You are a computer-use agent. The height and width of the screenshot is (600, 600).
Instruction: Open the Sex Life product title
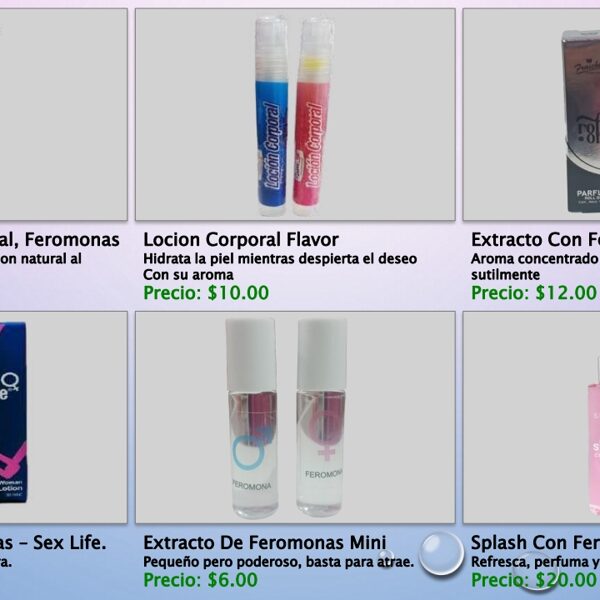tap(53, 543)
